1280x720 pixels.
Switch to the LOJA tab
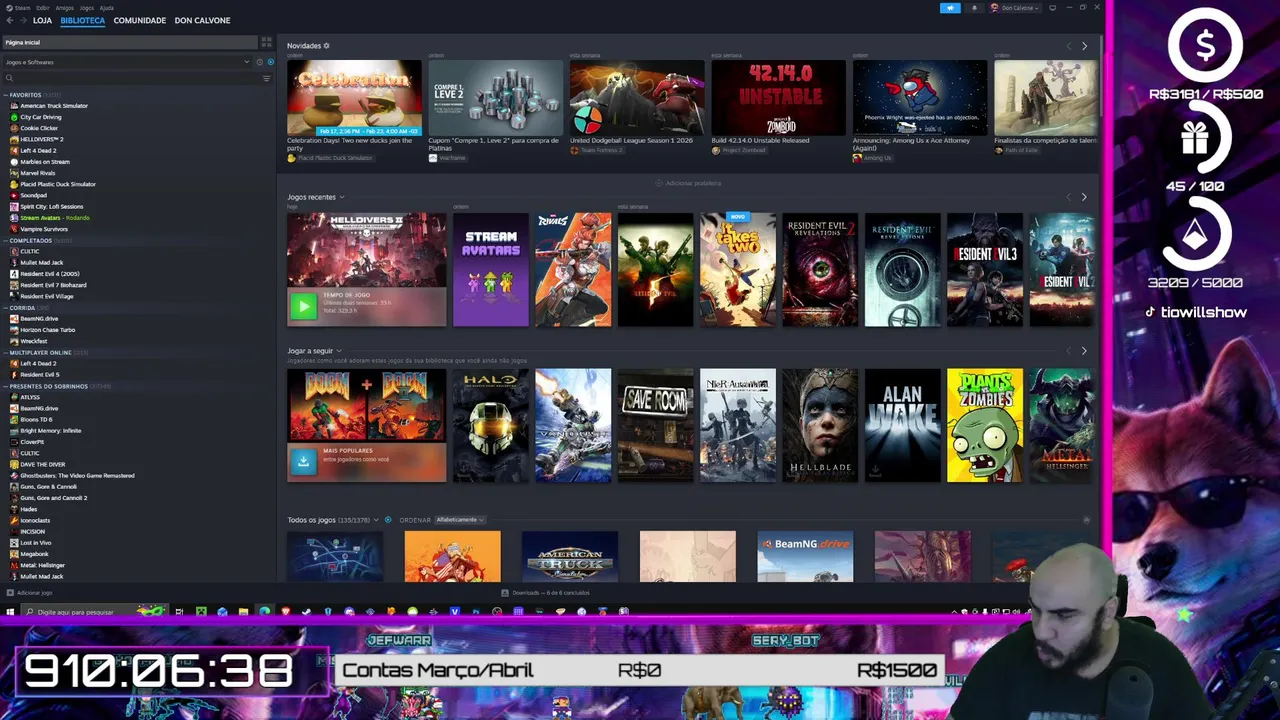coord(42,20)
